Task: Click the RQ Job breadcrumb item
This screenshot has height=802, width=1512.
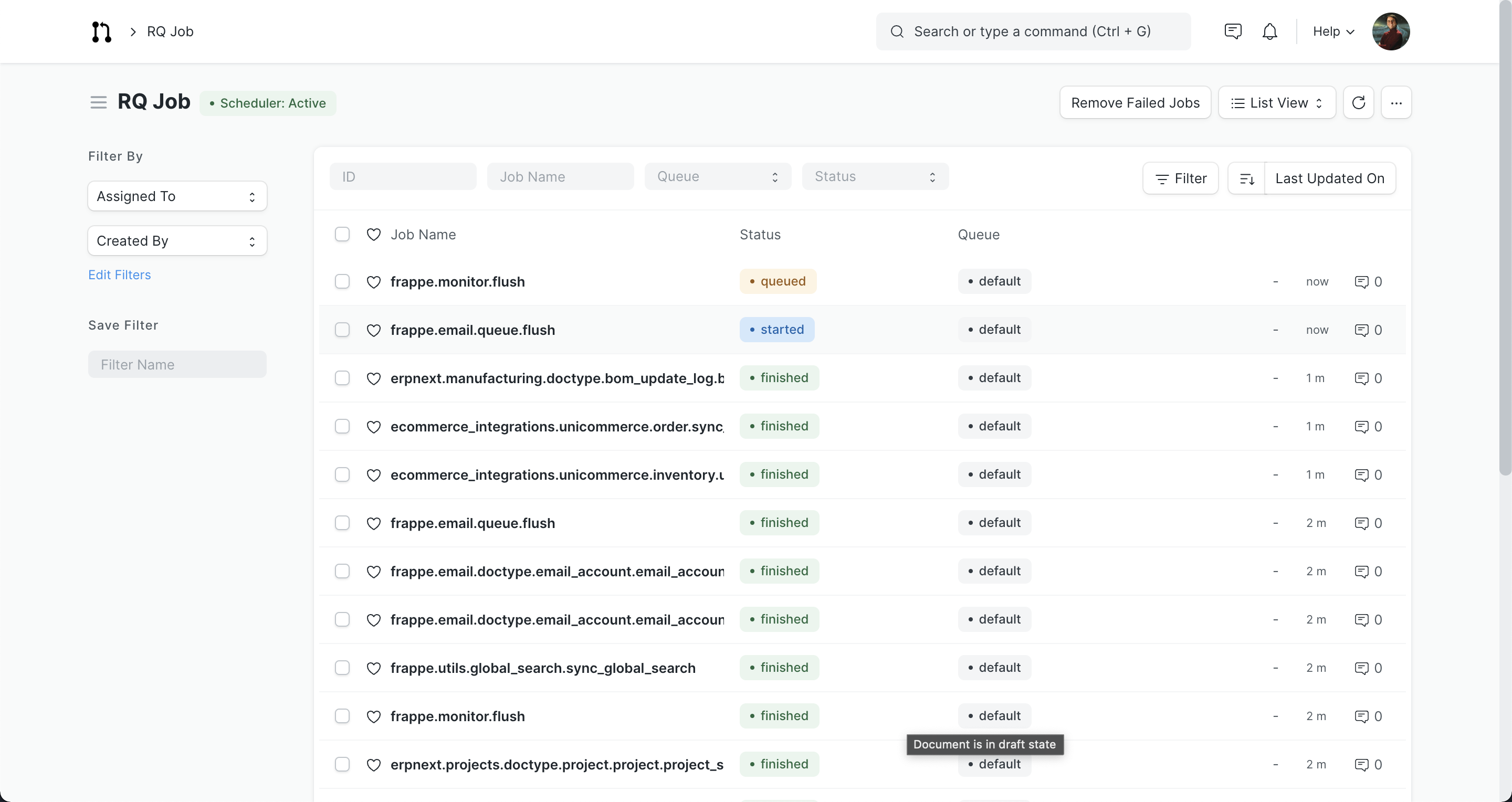Action: coord(170,31)
